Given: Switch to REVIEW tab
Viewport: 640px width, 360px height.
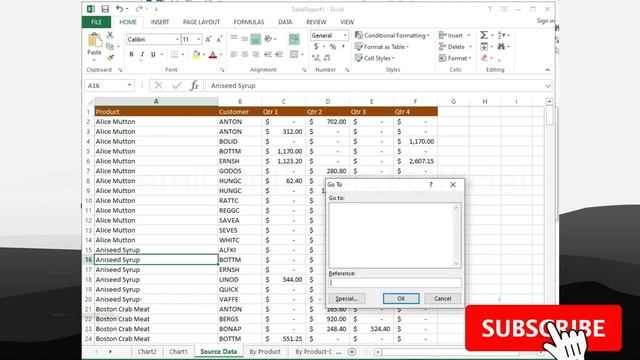Looking at the screenshot, I should tap(316, 22).
